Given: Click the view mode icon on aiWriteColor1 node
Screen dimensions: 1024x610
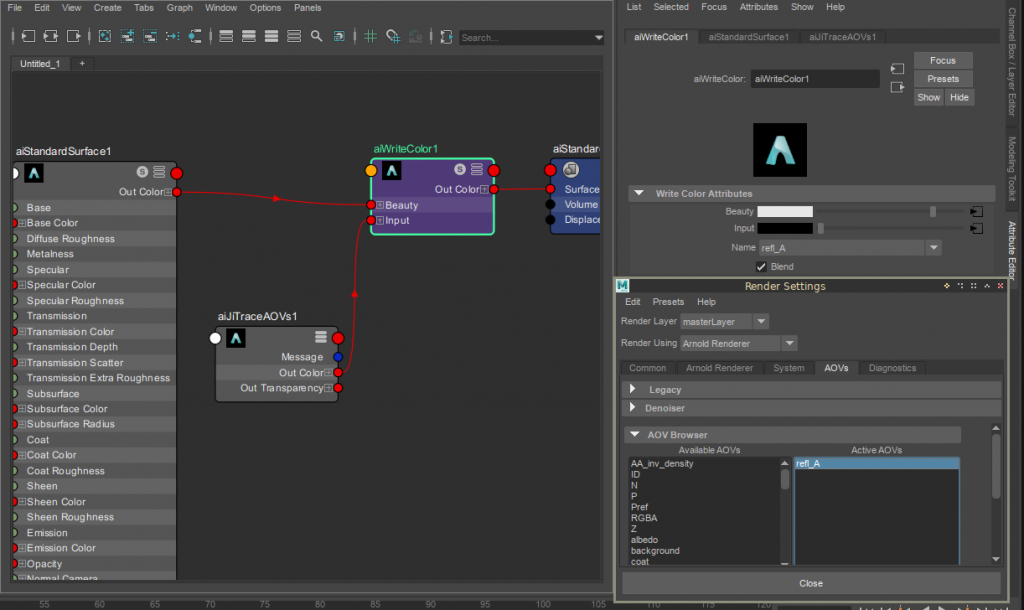Looking at the screenshot, I should pos(477,171).
